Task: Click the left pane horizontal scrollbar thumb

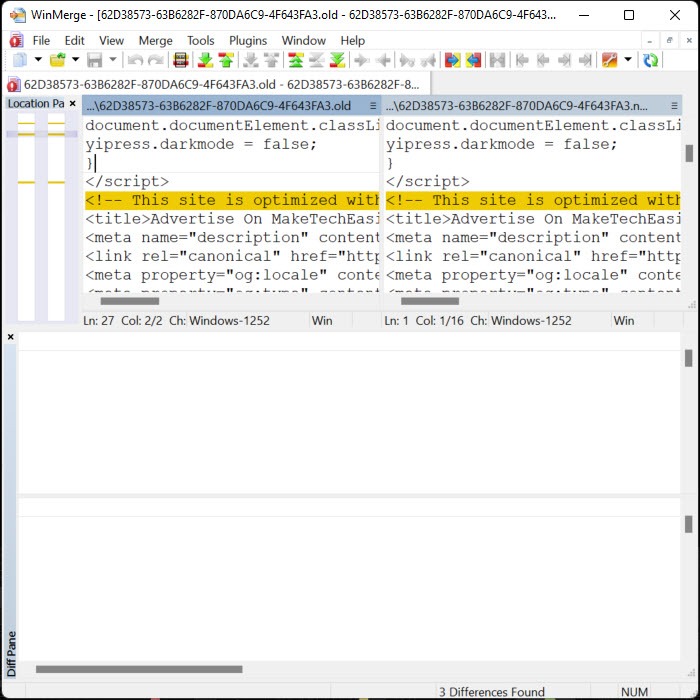Action: point(129,301)
